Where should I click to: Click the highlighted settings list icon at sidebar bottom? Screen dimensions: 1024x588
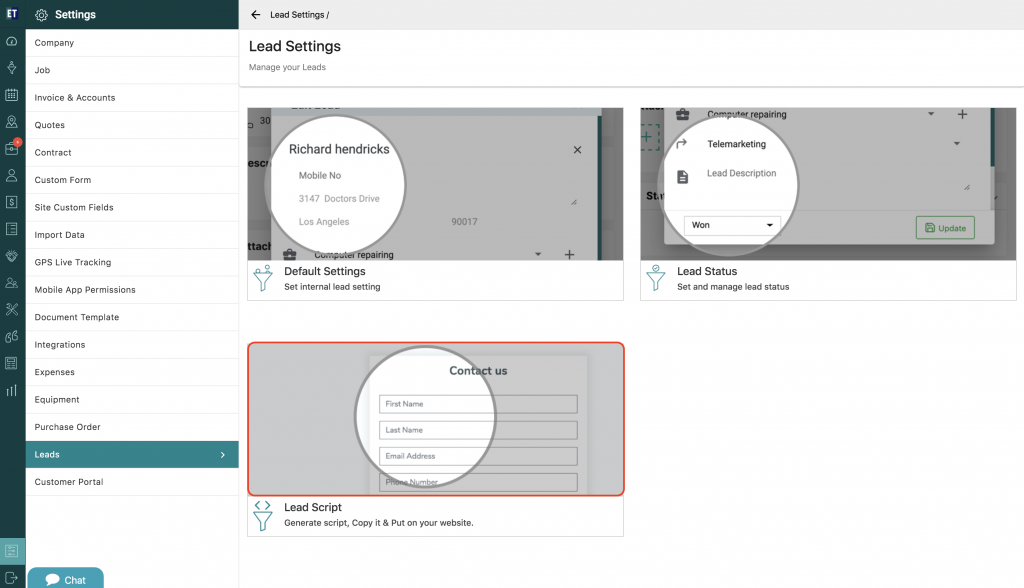[12, 551]
